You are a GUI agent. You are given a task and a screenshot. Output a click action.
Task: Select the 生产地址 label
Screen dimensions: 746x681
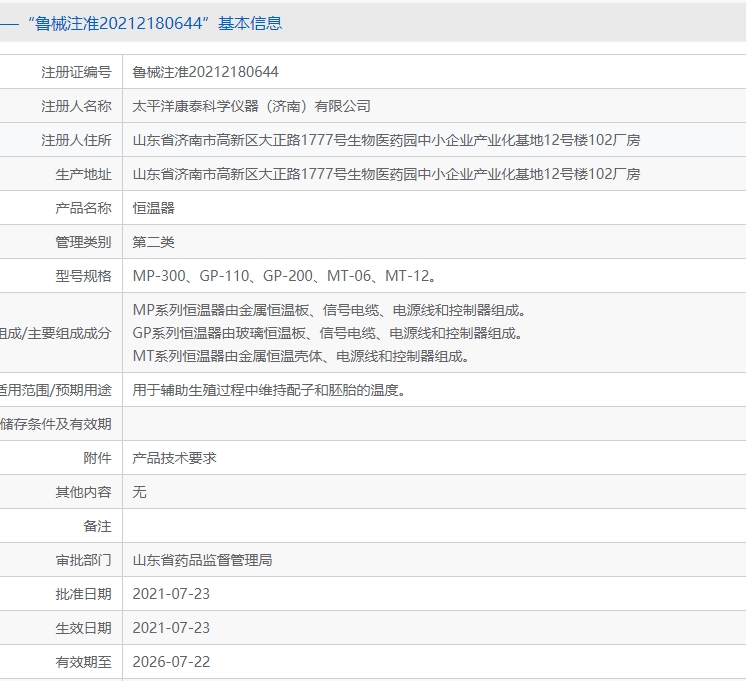[83, 174]
